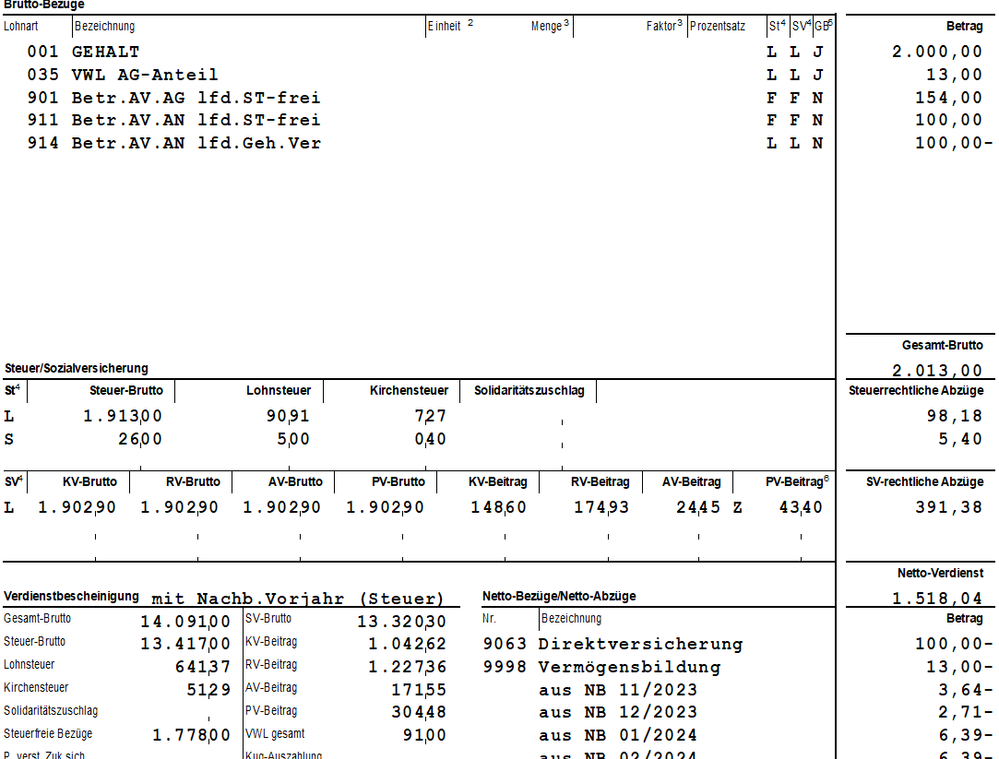This screenshot has width=999, height=759.
Task: Select the Steuerfreie Bezüge value 1.778,00
Action: [191, 735]
